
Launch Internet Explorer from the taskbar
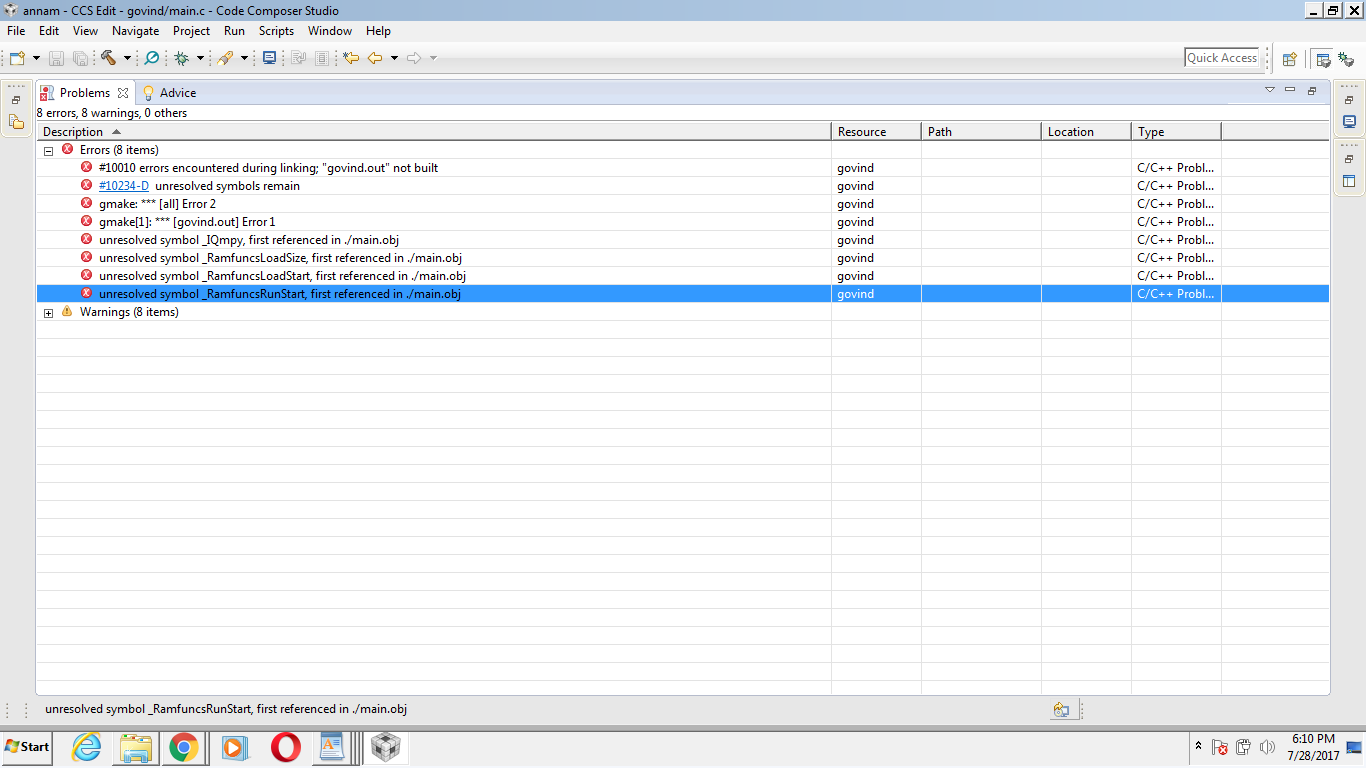coord(87,747)
